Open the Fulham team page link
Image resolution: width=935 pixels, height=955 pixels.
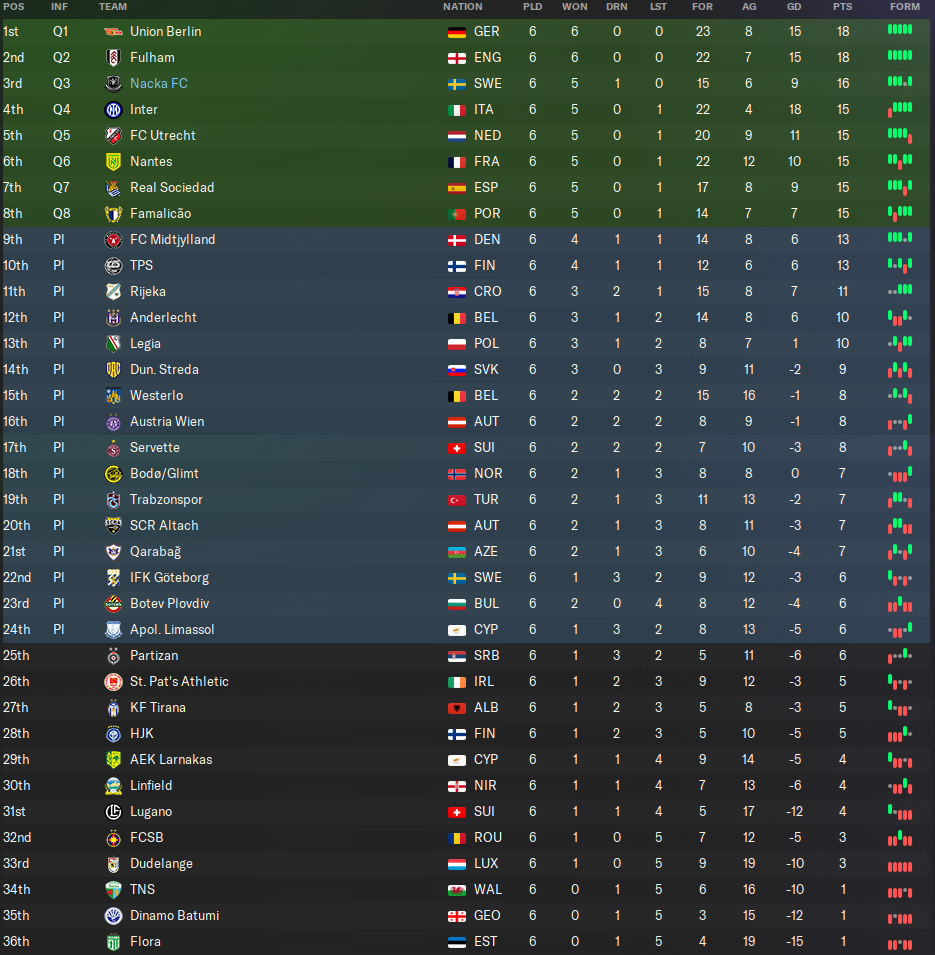[x=152, y=57]
